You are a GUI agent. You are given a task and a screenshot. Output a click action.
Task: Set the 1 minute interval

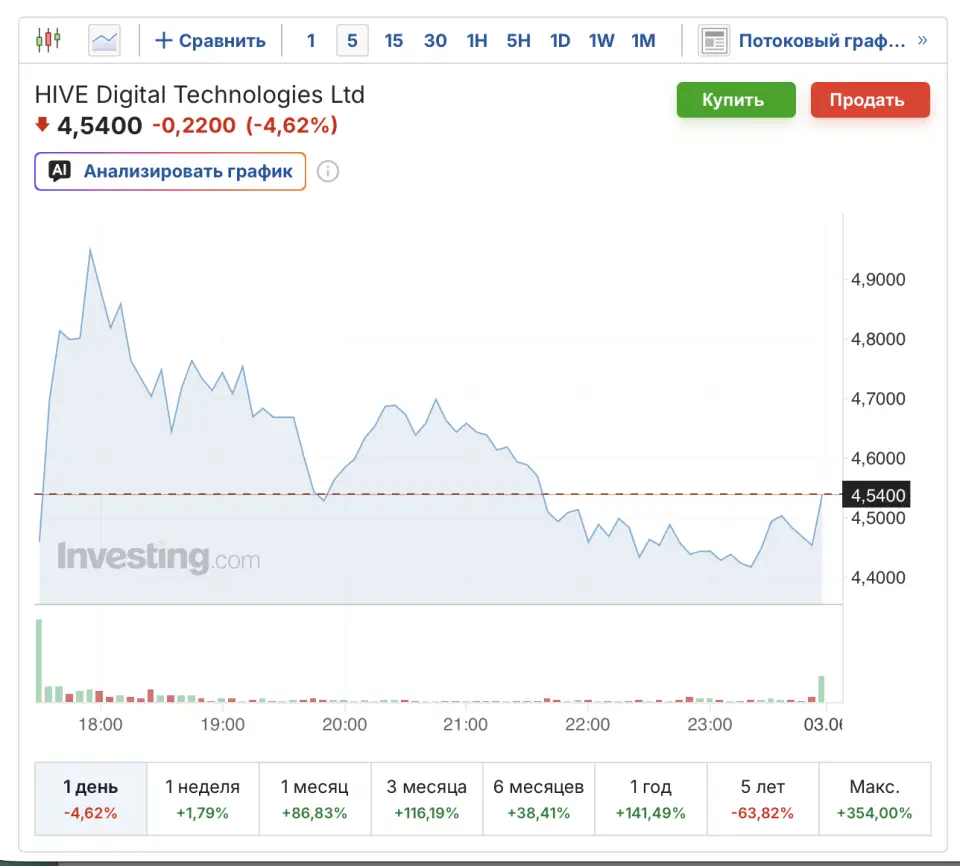pos(311,41)
